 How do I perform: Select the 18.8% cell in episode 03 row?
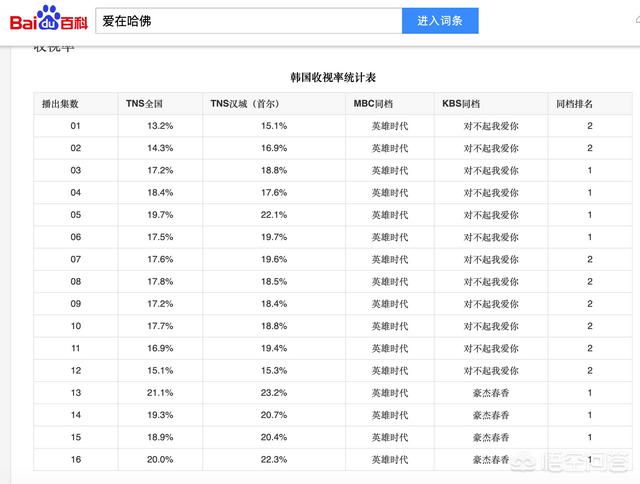tap(274, 170)
